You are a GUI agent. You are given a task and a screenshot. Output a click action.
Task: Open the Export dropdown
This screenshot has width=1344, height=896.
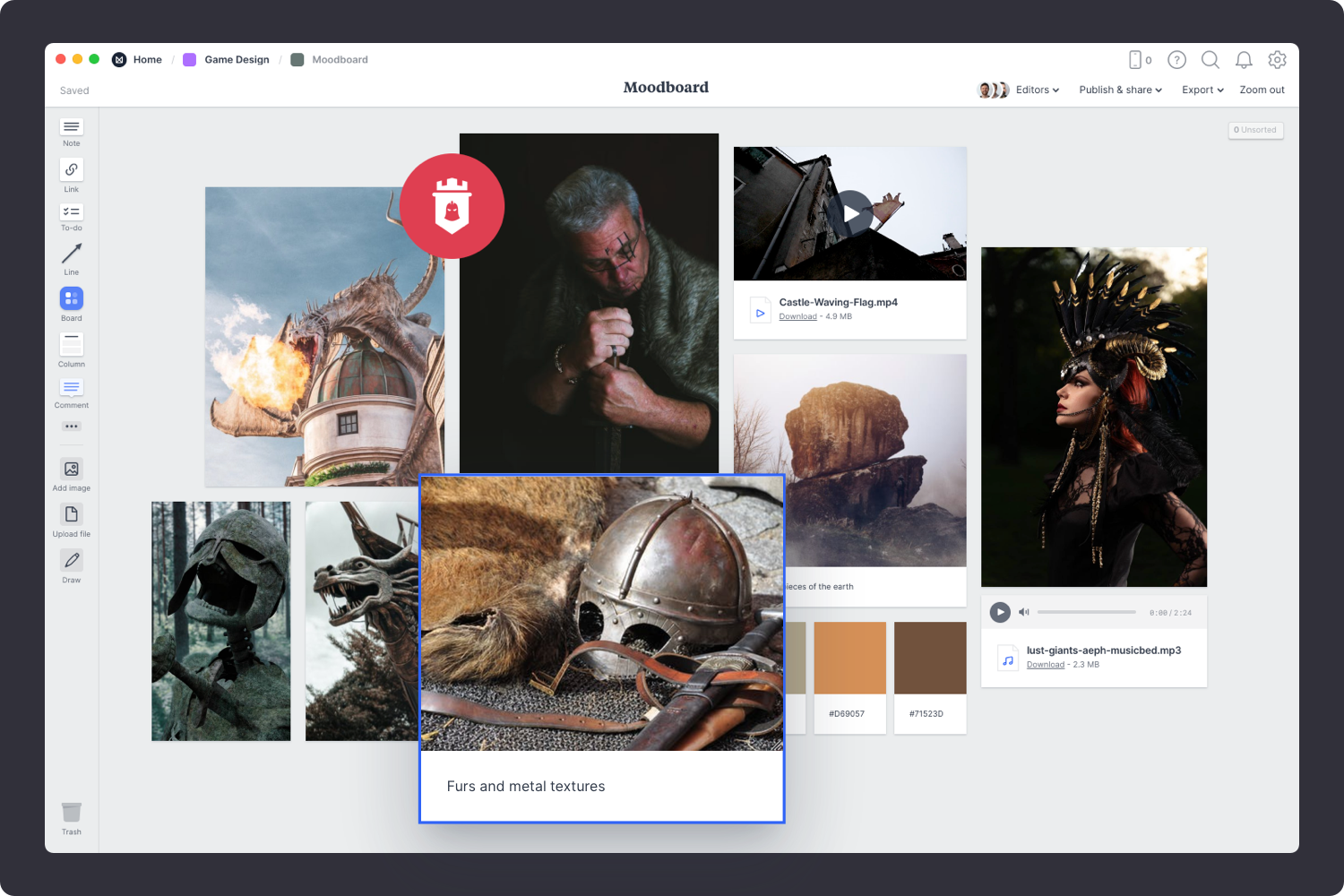point(1202,90)
